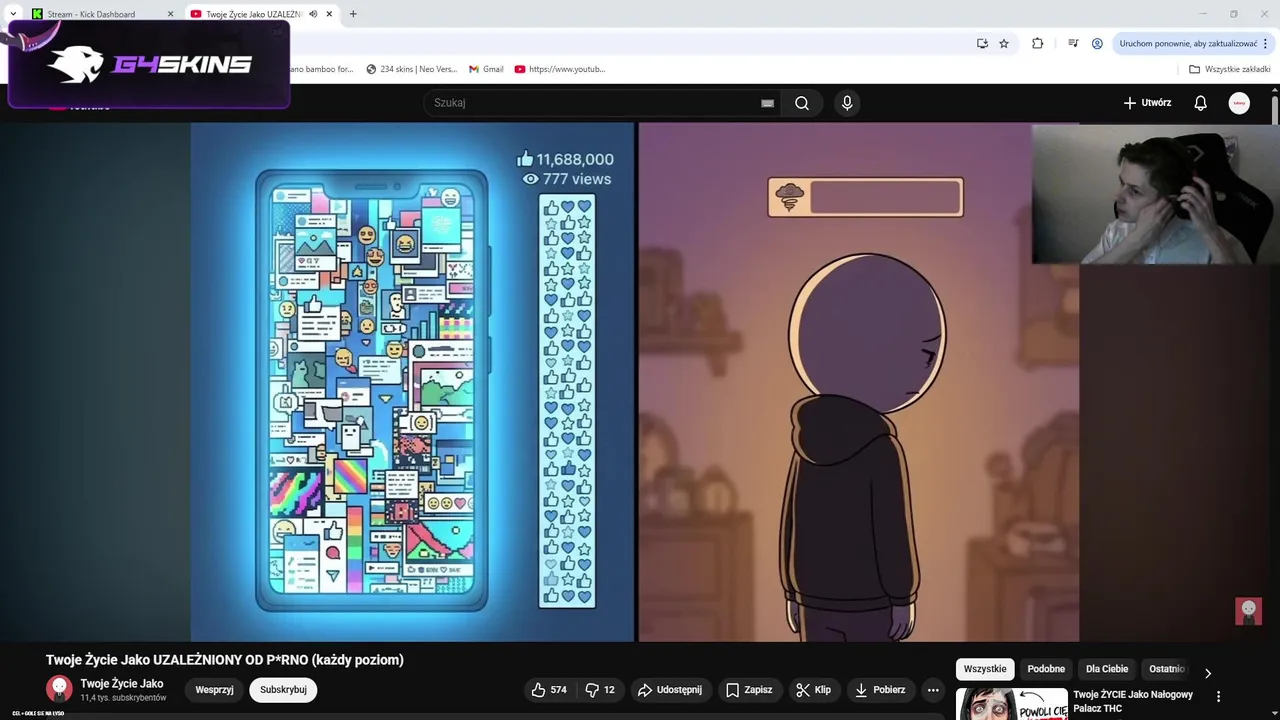
Task: Open the media controls icon in toolbar
Action: tap(1073, 43)
